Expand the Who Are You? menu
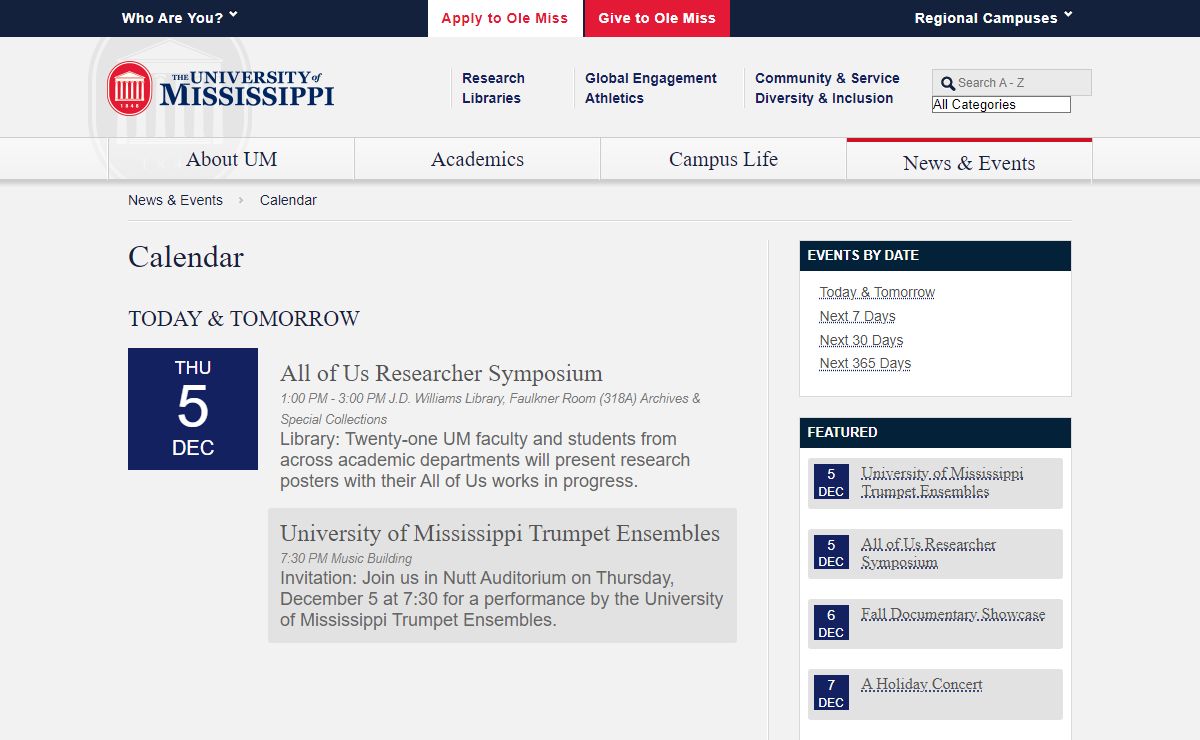The width and height of the screenshot is (1200, 740). coord(180,18)
